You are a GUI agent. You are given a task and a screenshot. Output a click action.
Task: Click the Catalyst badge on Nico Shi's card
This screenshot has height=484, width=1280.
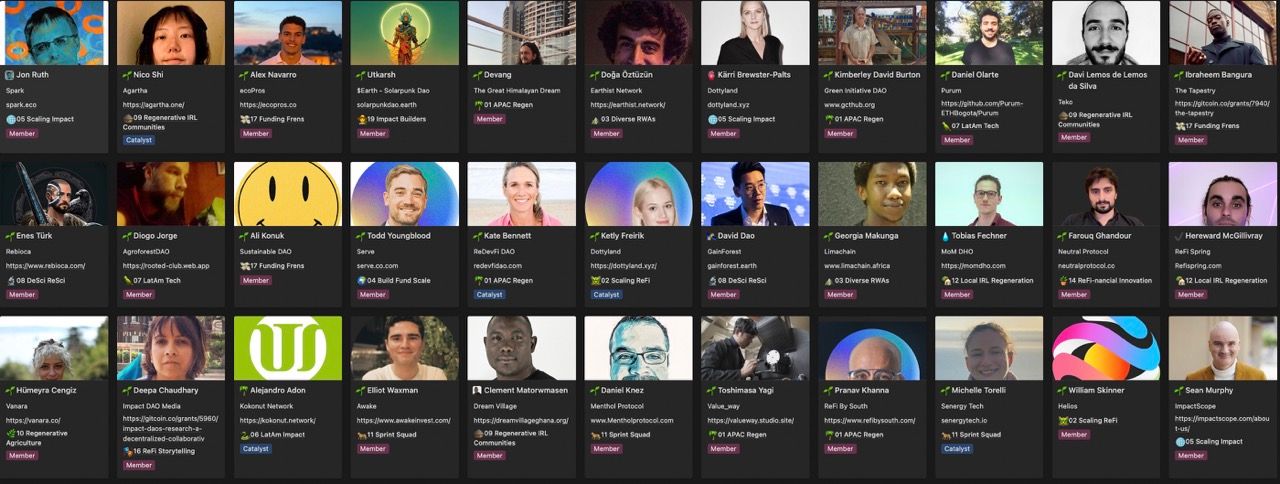point(139,140)
